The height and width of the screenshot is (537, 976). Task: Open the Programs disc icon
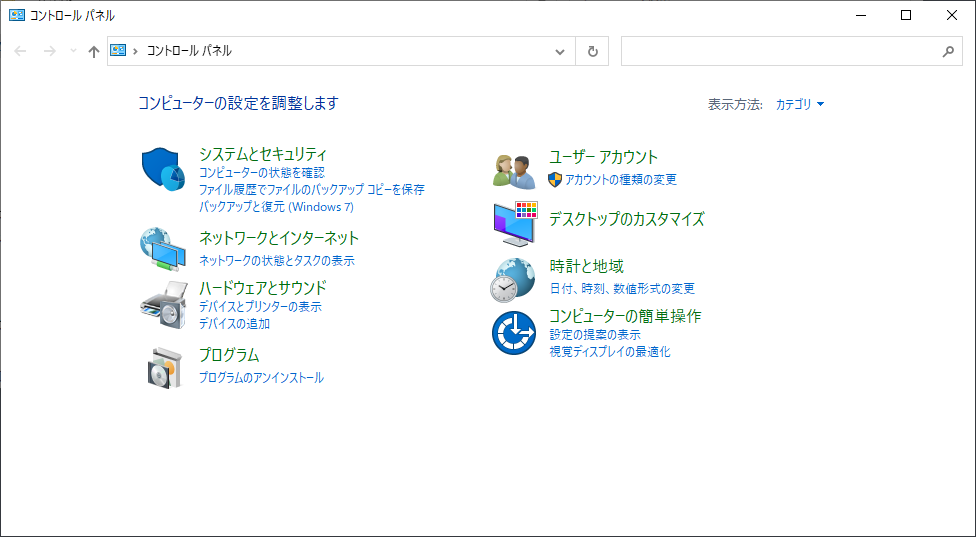[165, 368]
